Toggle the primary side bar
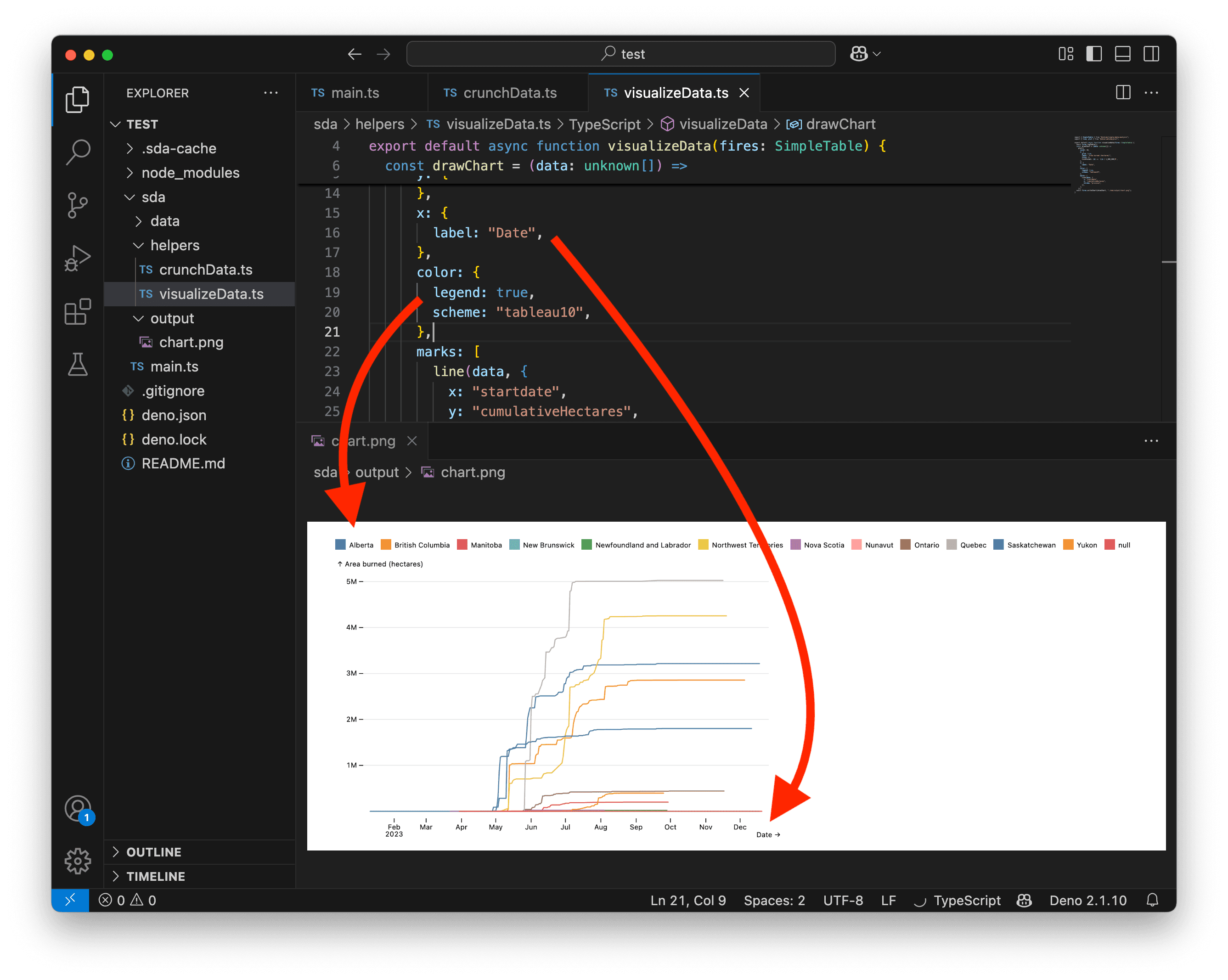The height and width of the screenshot is (980, 1228). (x=1093, y=54)
